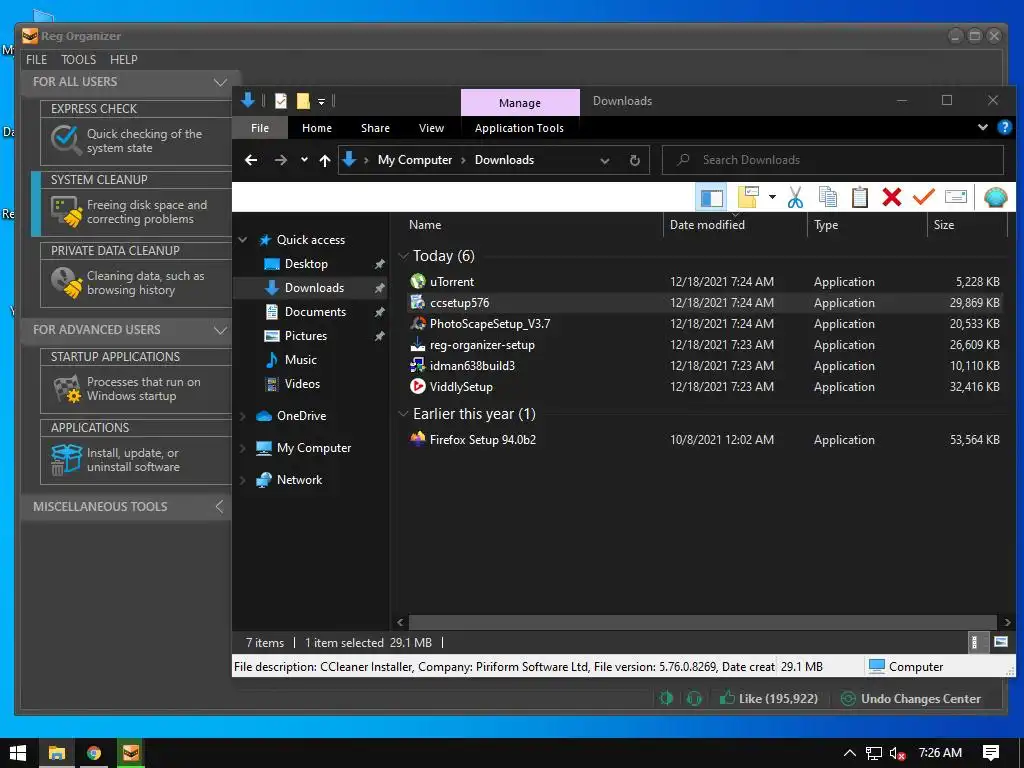Switch to the Home ribbon tab
The image size is (1024, 768).
pyautogui.click(x=317, y=128)
